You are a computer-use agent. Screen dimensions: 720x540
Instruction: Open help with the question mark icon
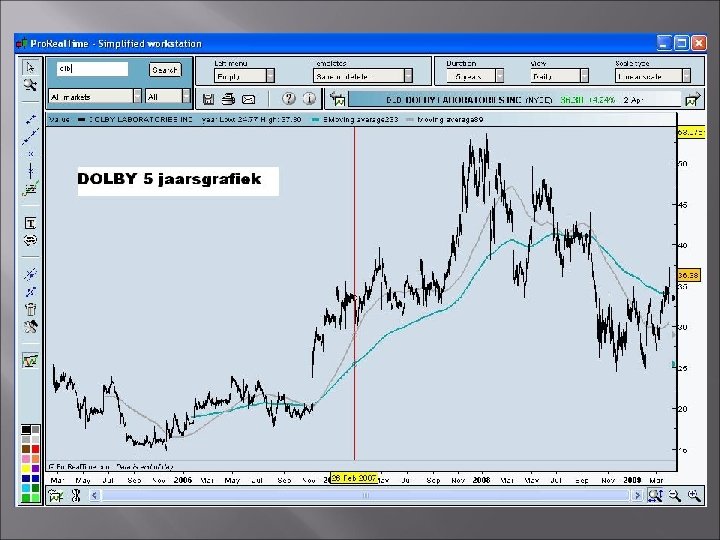[x=288, y=98]
